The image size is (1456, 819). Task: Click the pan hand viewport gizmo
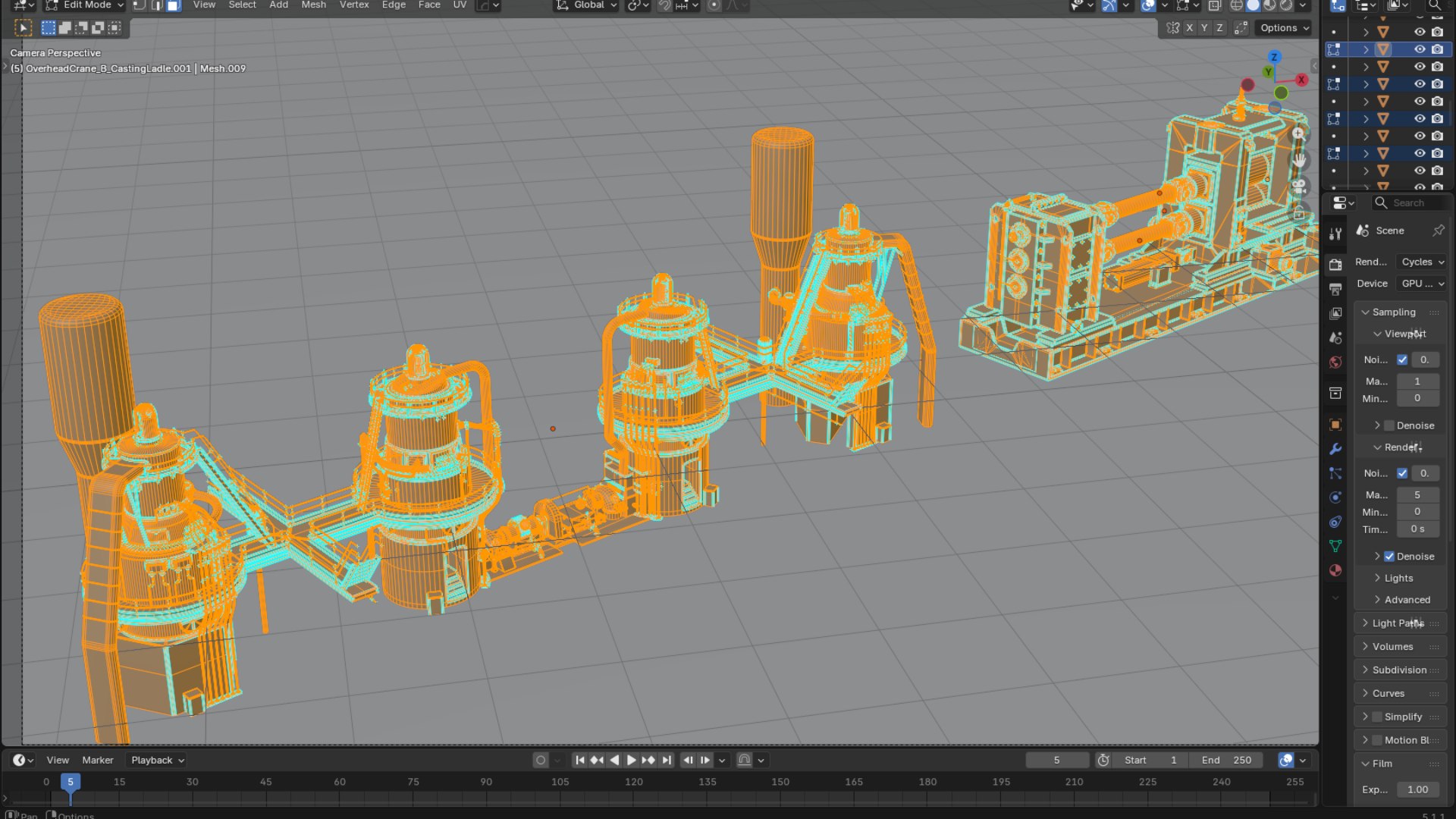click(x=1299, y=160)
